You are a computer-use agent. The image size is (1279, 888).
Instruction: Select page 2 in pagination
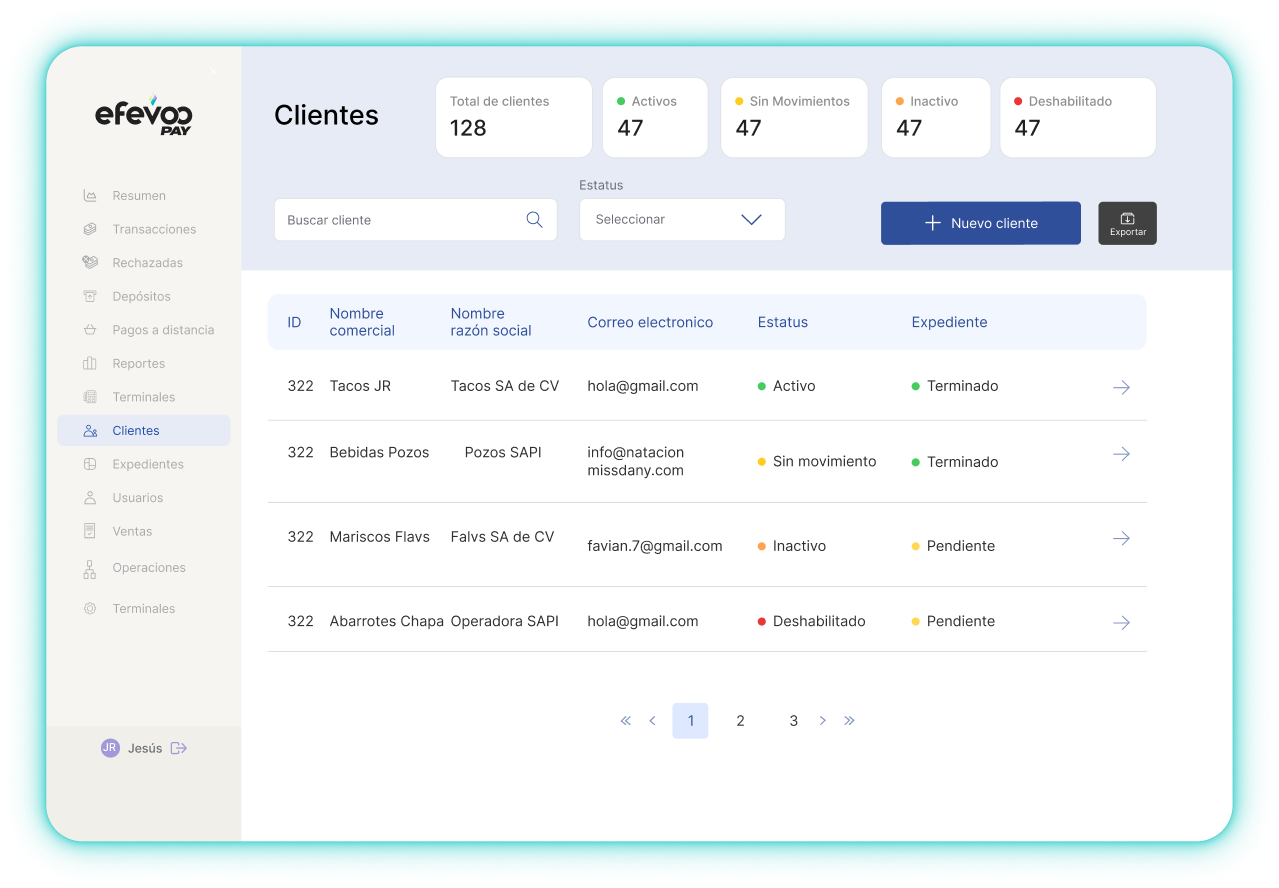coord(740,721)
